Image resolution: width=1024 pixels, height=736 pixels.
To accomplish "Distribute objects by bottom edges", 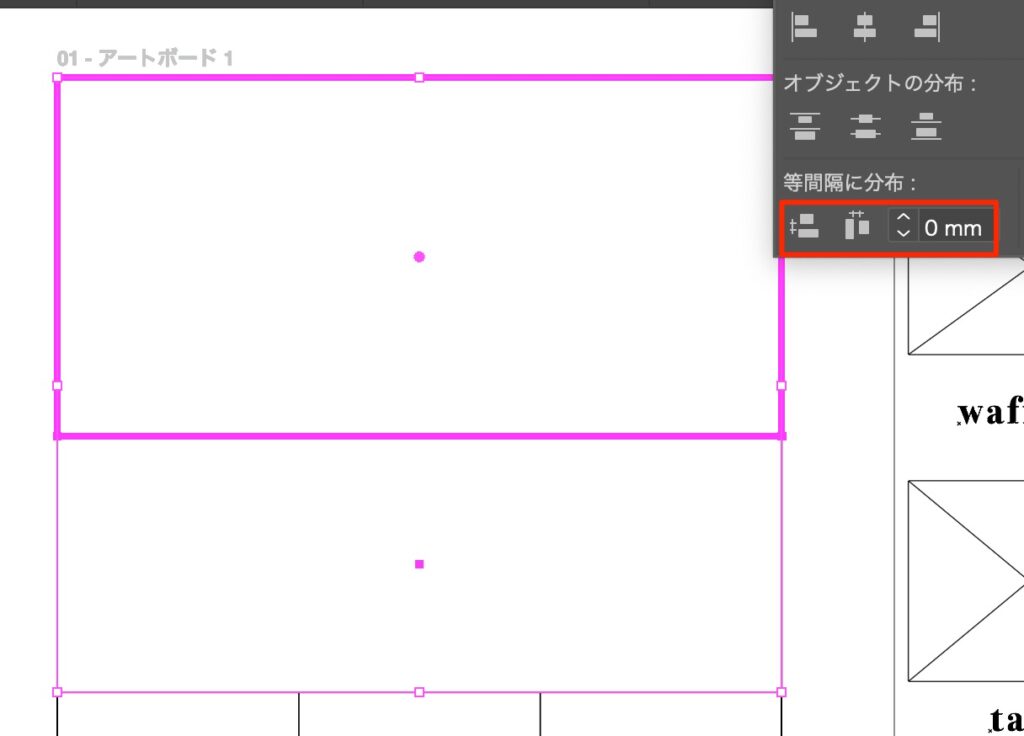I will [927, 126].
